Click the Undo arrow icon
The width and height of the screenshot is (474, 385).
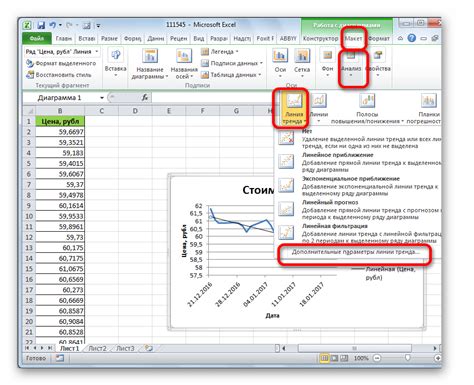tap(53, 25)
